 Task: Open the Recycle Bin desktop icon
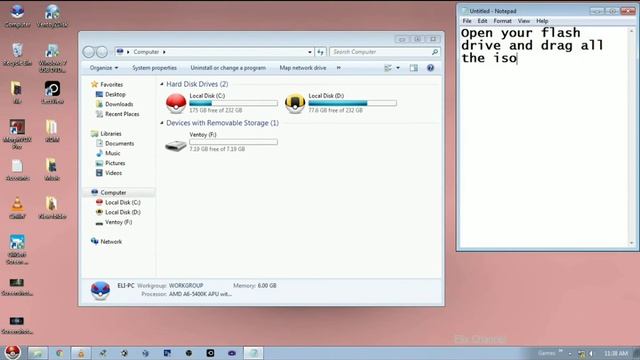(x=17, y=55)
